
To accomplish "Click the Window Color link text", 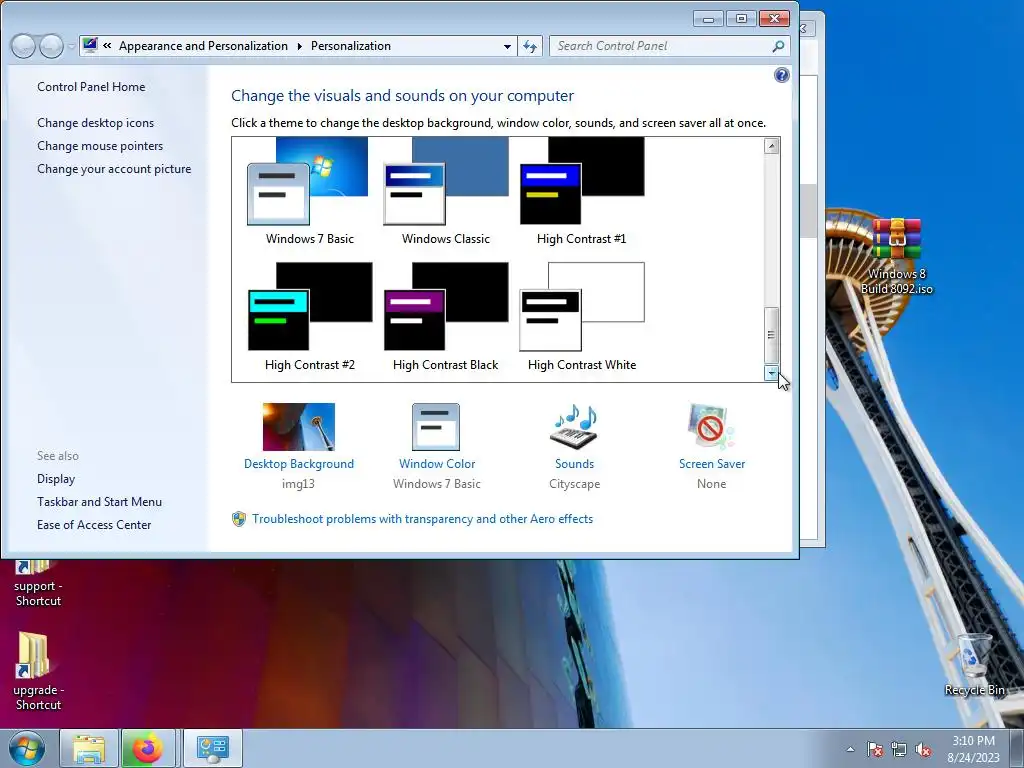I will click(437, 464).
